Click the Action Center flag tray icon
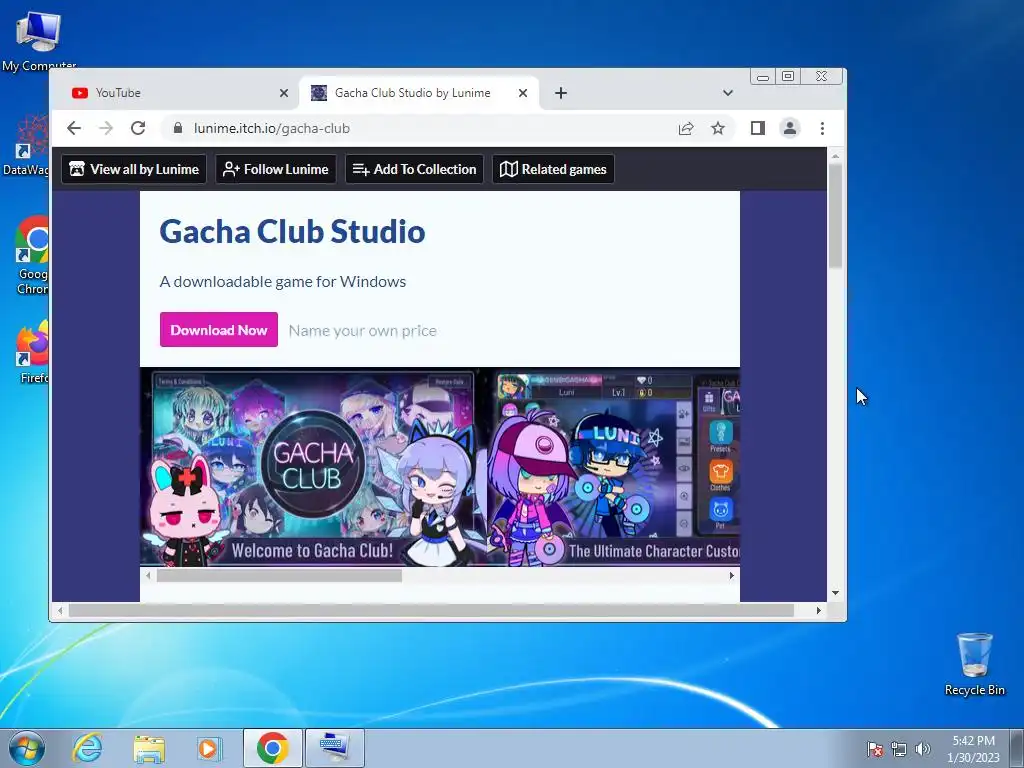Viewport: 1024px width, 768px height. click(874, 749)
